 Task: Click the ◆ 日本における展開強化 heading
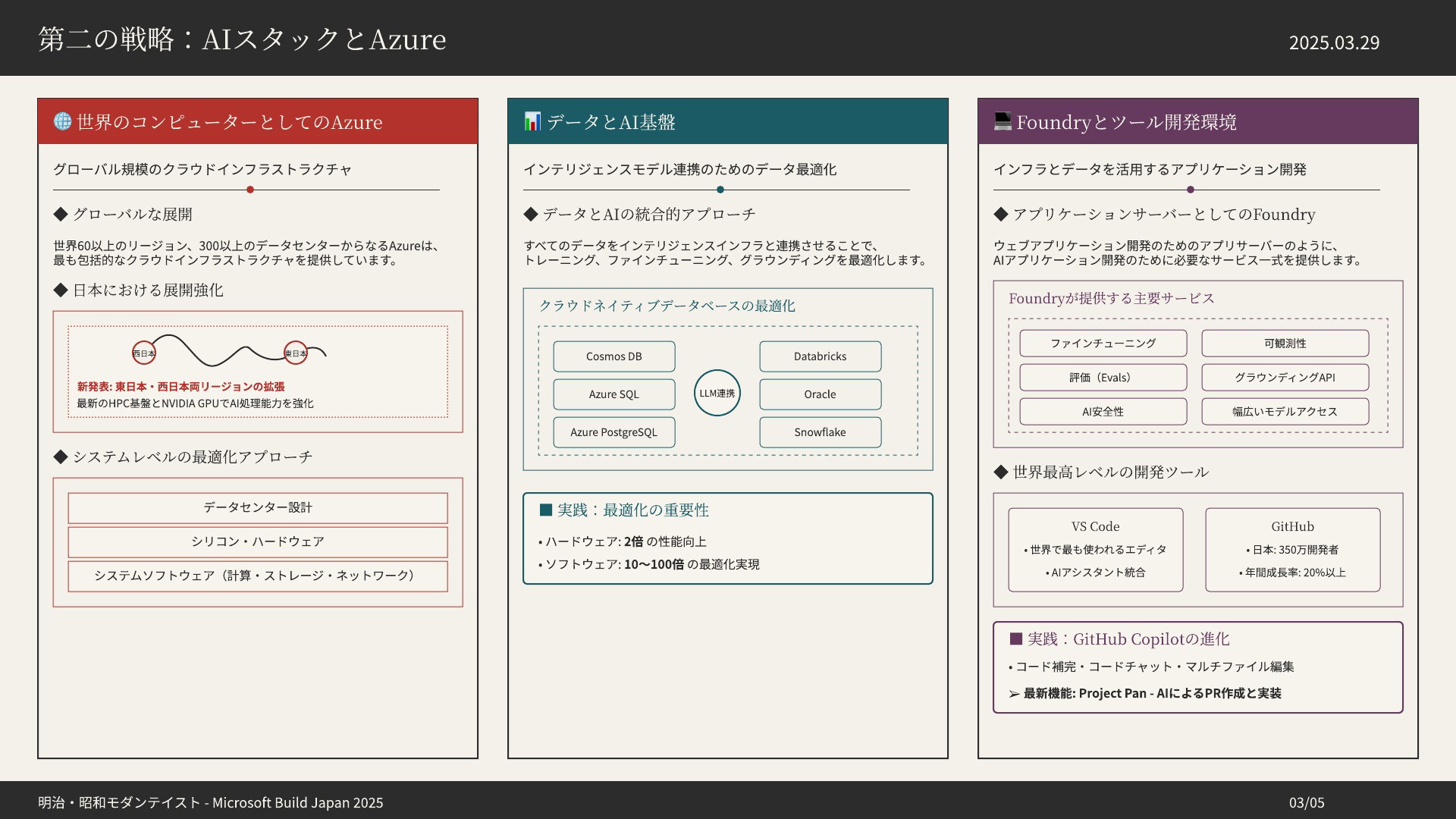pos(138,290)
